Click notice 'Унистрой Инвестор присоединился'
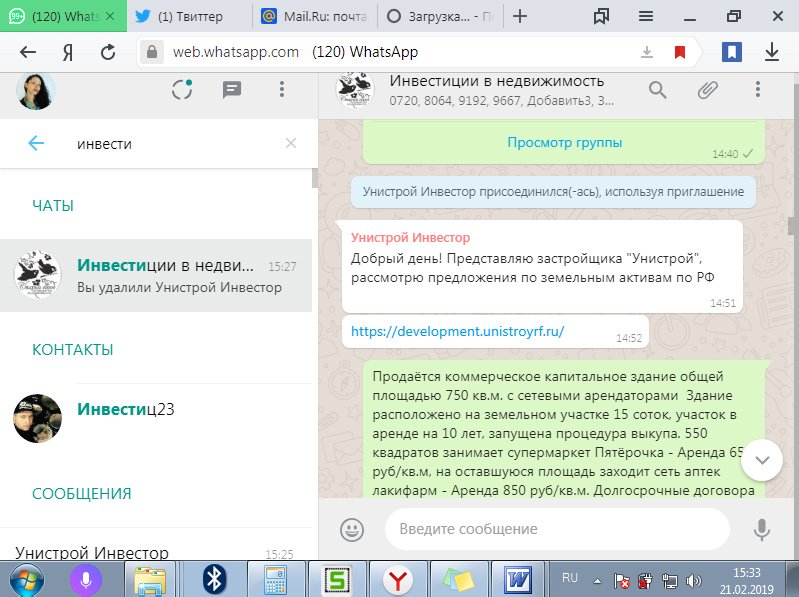799x597 pixels. [553, 192]
